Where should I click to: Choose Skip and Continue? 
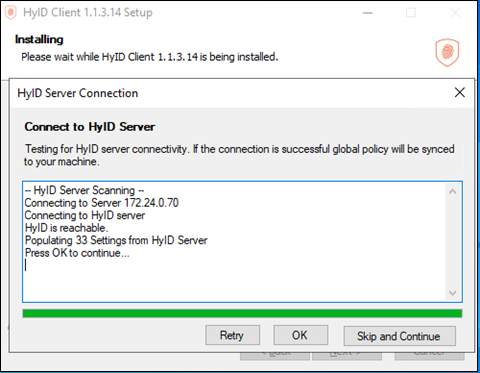(399, 336)
